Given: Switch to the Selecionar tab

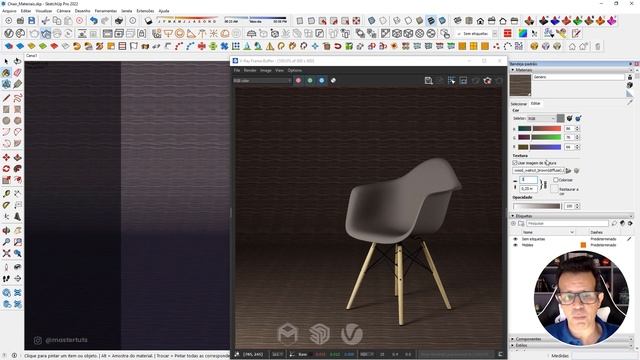Looking at the screenshot, I should [519, 104].
